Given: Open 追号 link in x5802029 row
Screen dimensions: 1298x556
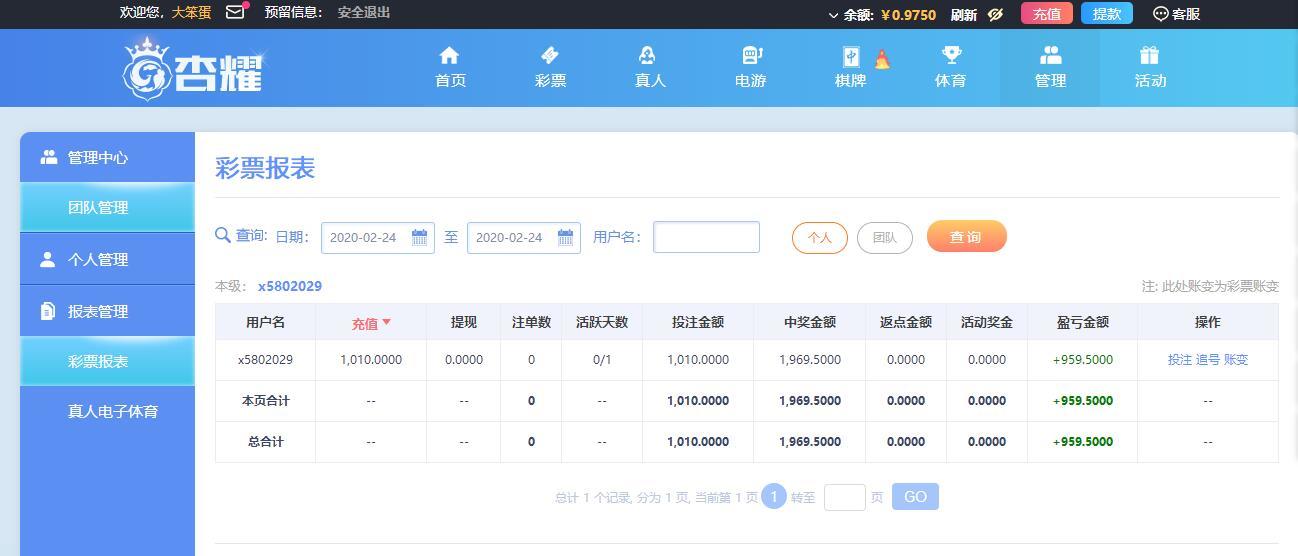Looking at the screenshot, I should point(1208,359).
